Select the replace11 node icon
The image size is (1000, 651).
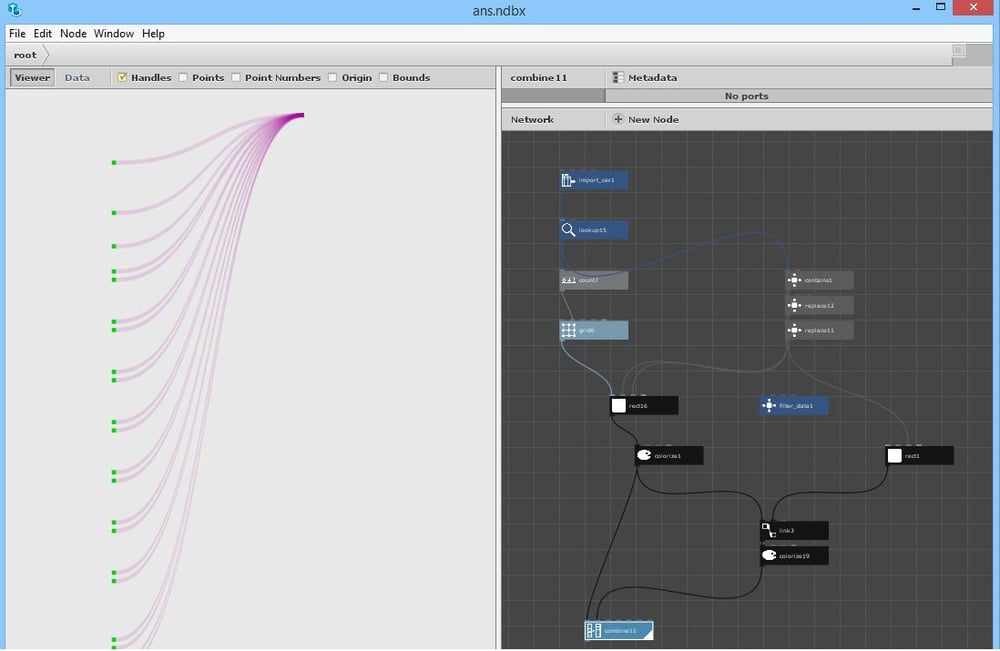point(793,330)
